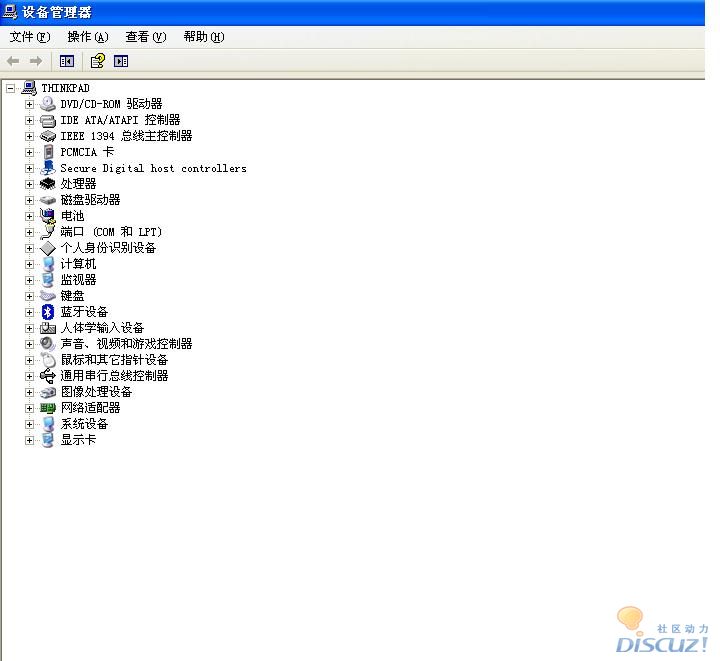Image resolution: width=720 pixels, height=661 pixels.
Task: Expand the 通用串行总线控制器 node
Action: (x=29, y=376)
